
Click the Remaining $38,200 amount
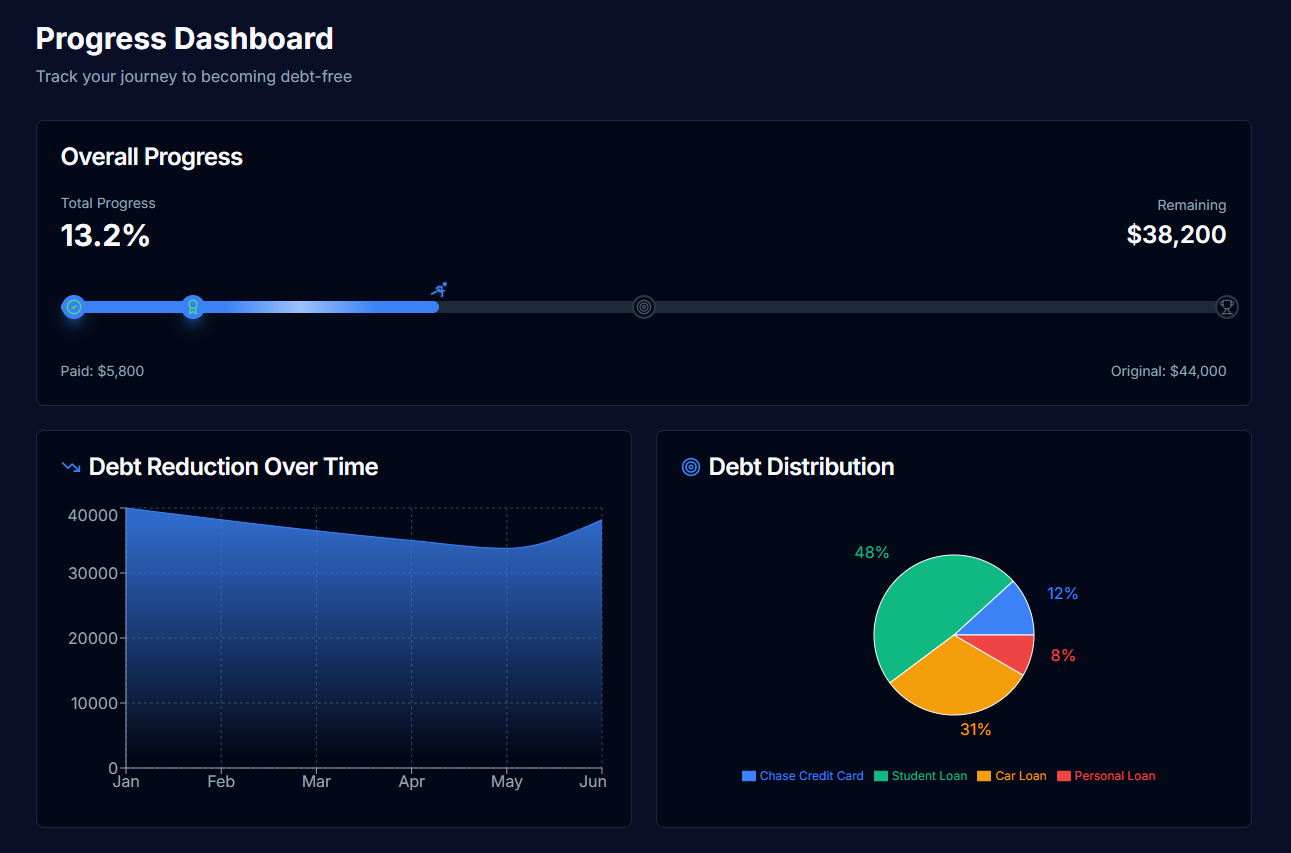click(1176, 234)
